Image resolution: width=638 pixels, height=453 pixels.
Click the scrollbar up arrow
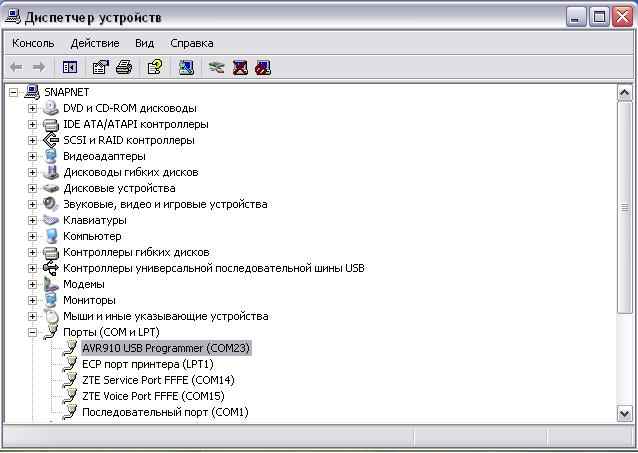[625, 93]
